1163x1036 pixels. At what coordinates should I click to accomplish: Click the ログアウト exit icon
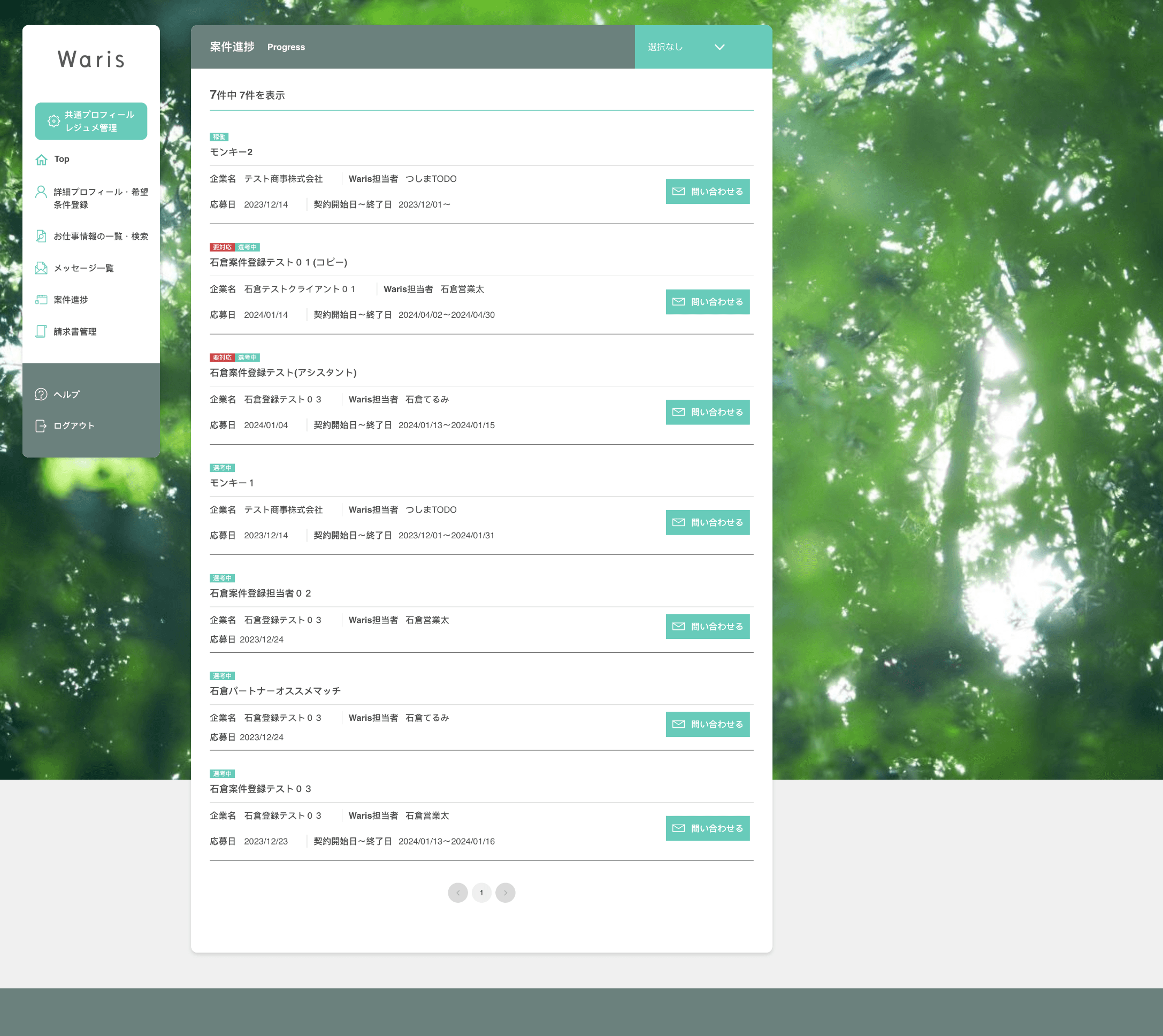click(x=41, y=425)
